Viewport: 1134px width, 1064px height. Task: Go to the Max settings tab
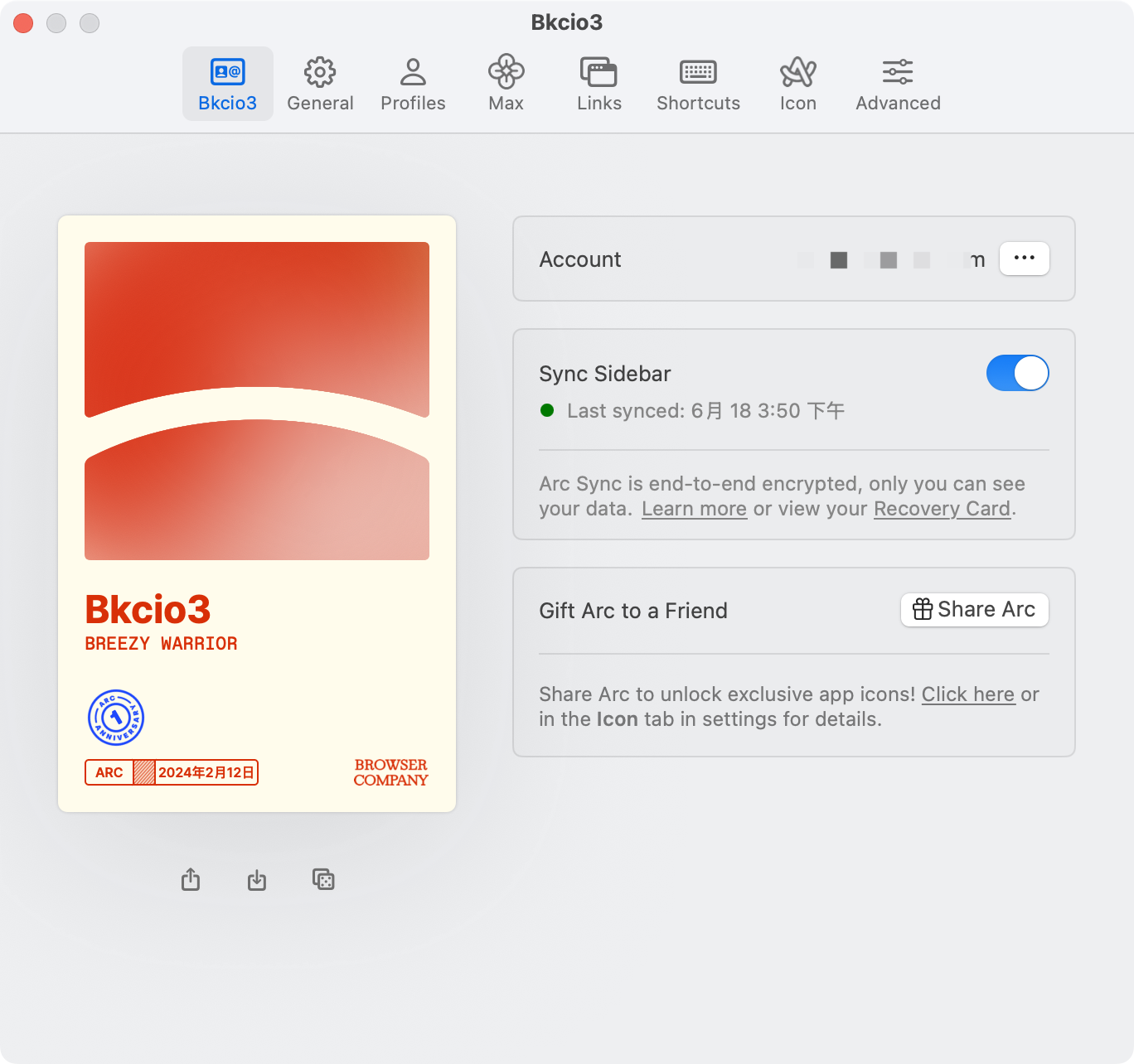coord(506,84)
